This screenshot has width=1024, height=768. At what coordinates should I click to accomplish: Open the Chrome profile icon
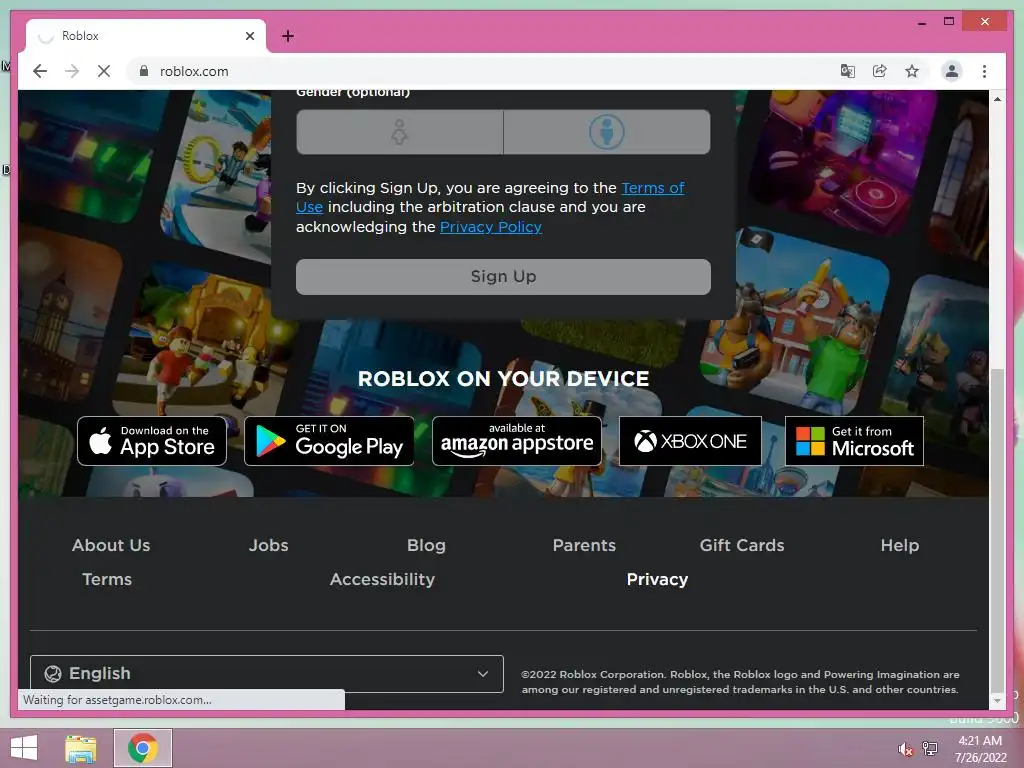click(952, 71)
